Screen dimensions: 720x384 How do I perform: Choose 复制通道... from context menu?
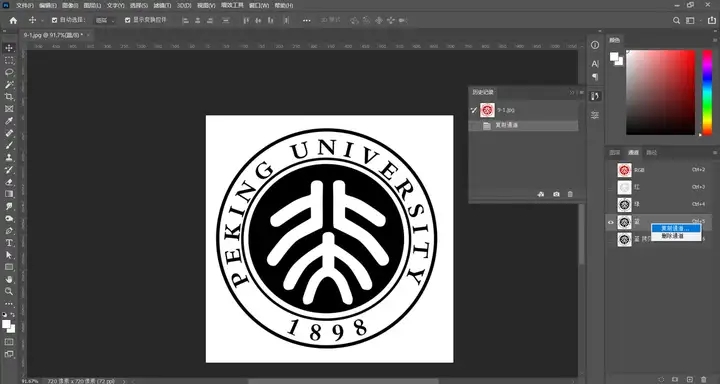pyautogui.click(x=676, y=228)
